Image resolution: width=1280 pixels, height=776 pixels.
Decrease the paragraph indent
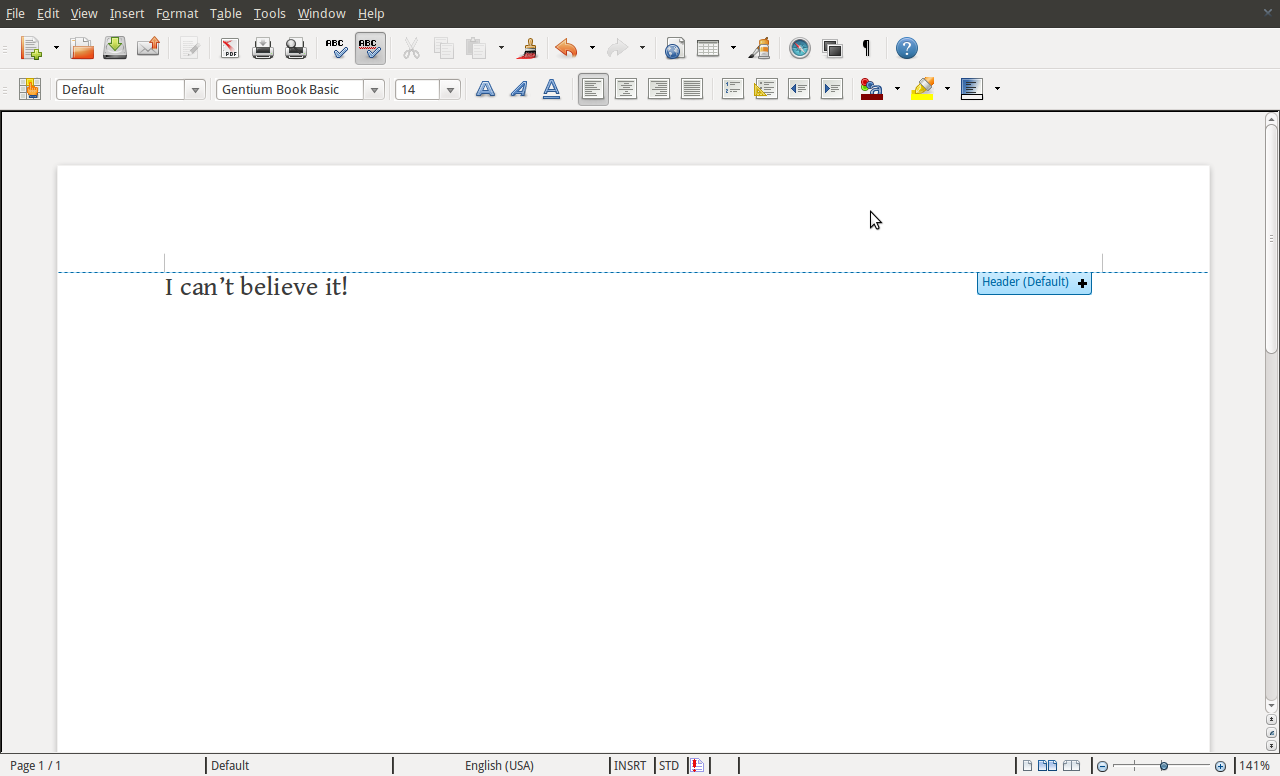tap(799, 89)
